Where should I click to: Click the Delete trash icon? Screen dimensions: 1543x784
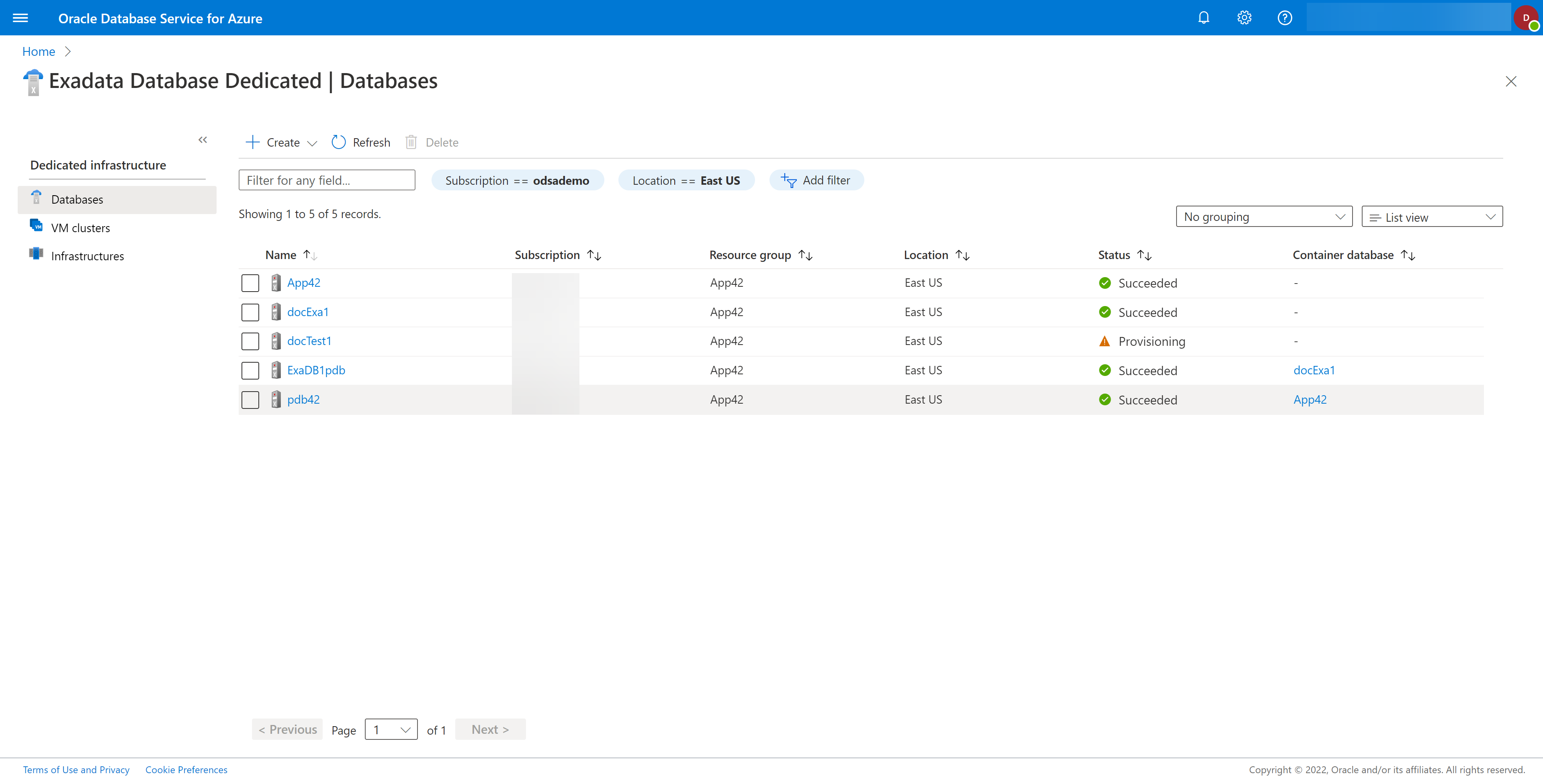tap(411, 142)
